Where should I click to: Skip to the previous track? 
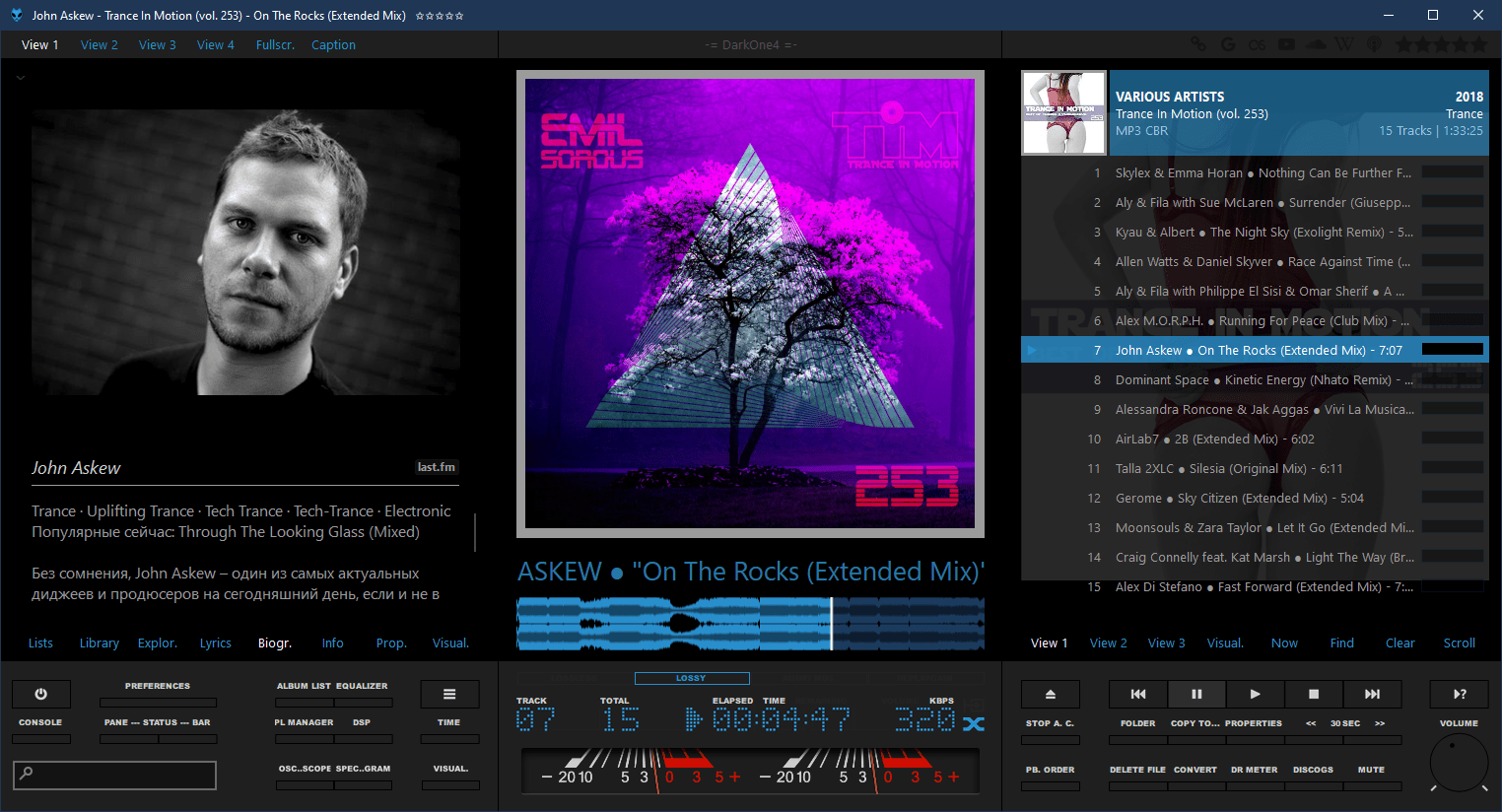(1138, 694)
